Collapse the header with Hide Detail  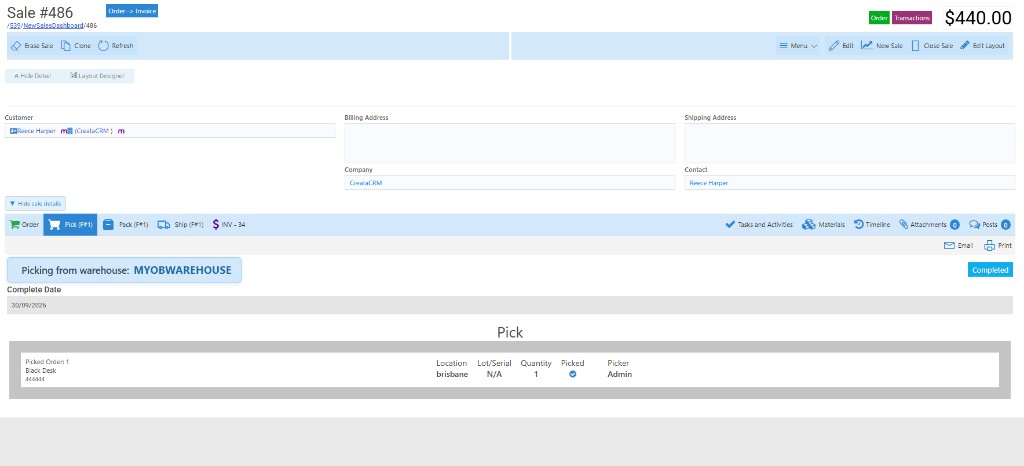[32, 76]
